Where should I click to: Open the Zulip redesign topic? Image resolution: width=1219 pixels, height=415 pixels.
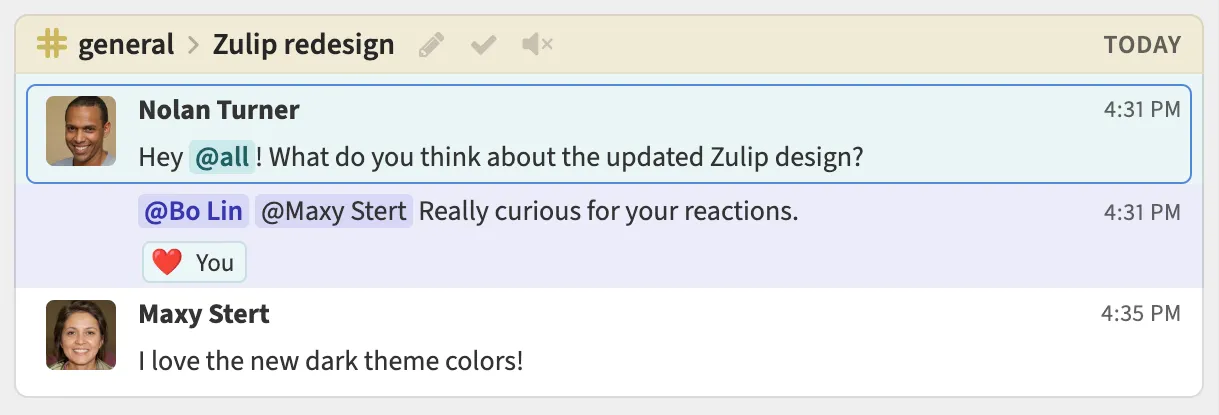pos(303,45)
